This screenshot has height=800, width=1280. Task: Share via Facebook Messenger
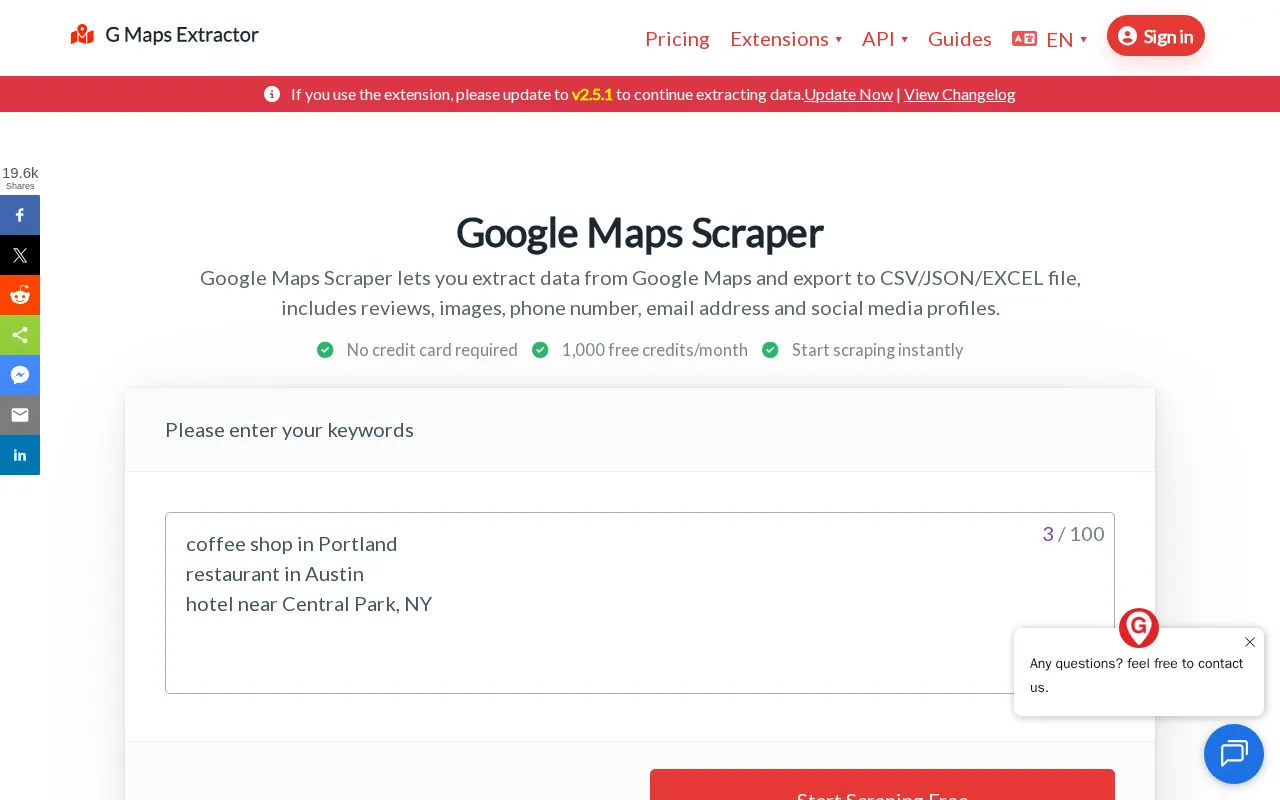pyautogui.click(x=20, y=375)
